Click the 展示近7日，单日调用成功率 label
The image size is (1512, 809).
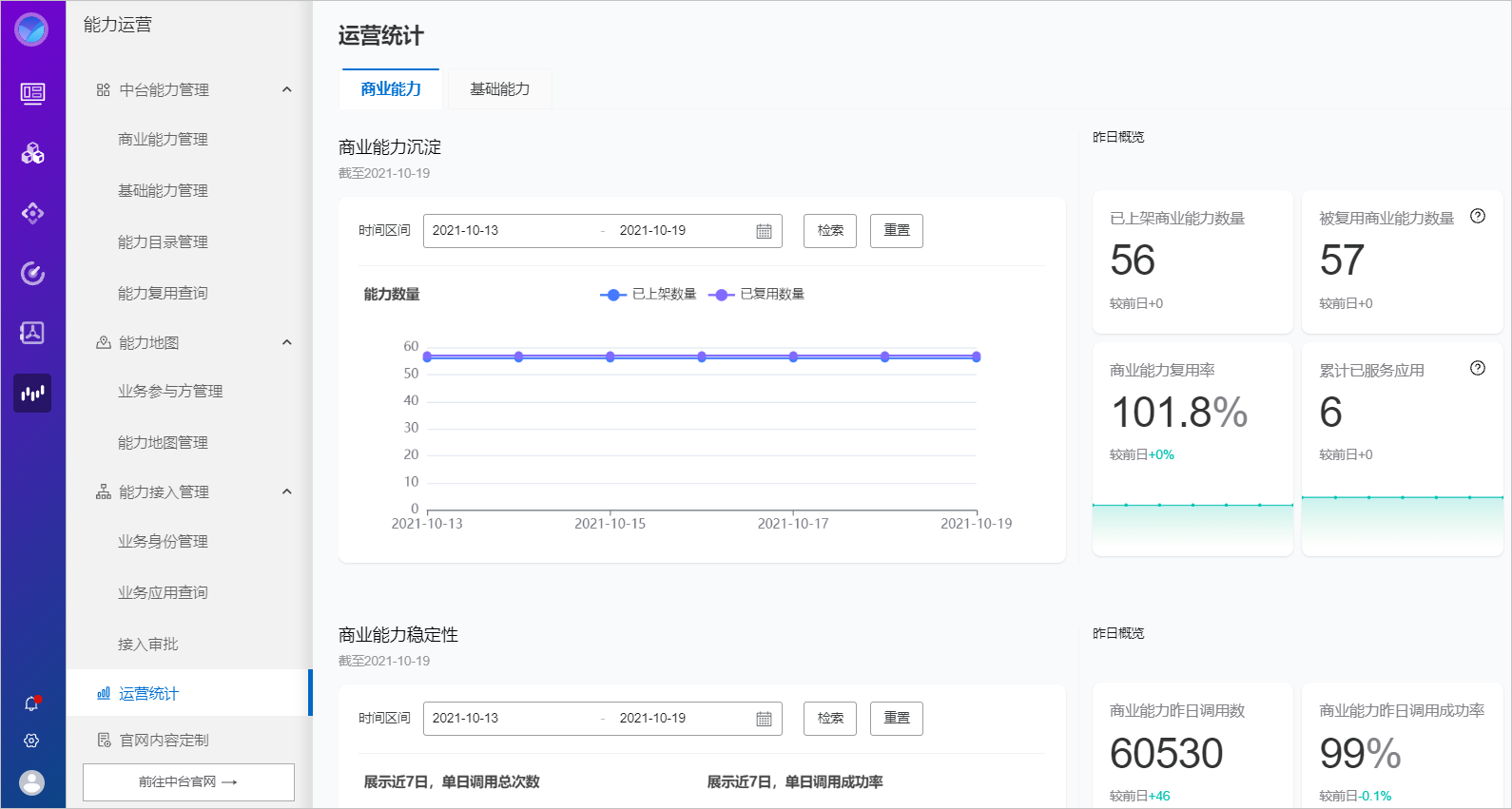pos(795,782)
